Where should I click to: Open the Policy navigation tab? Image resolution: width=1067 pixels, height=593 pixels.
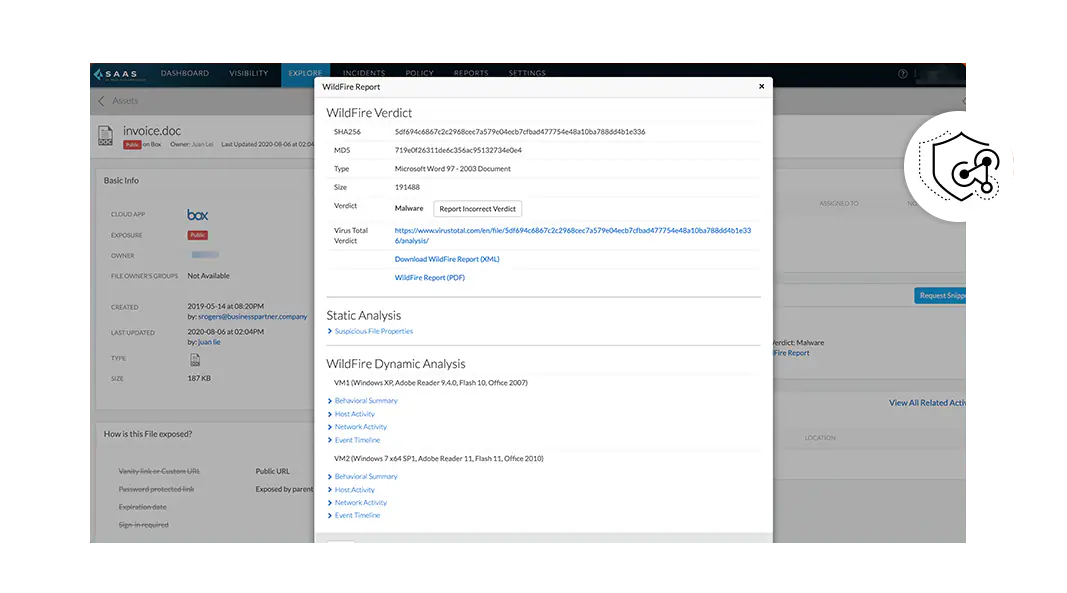(419, 74)
